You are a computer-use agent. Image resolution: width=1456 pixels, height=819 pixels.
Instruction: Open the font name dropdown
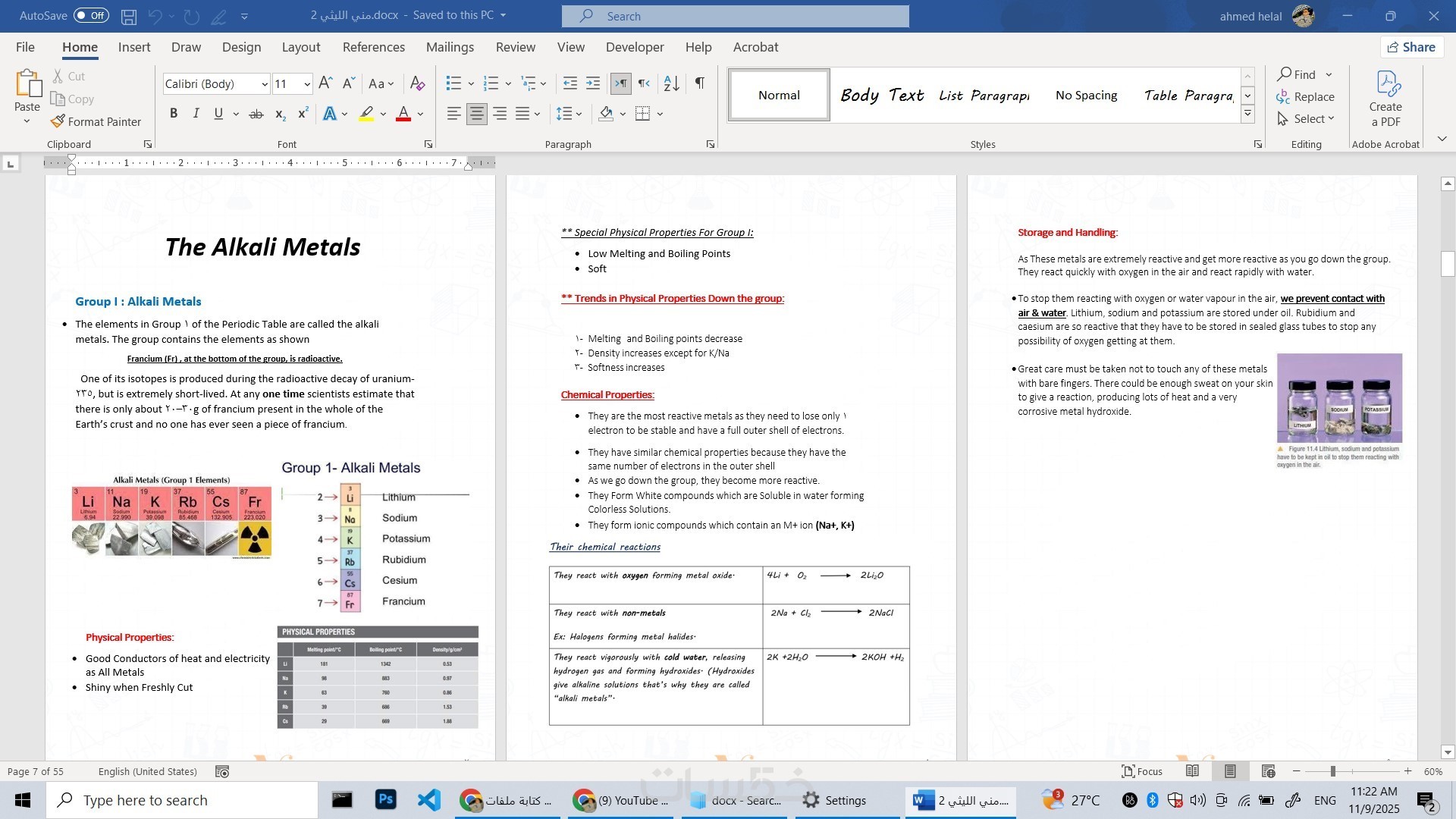click(265, 84)
